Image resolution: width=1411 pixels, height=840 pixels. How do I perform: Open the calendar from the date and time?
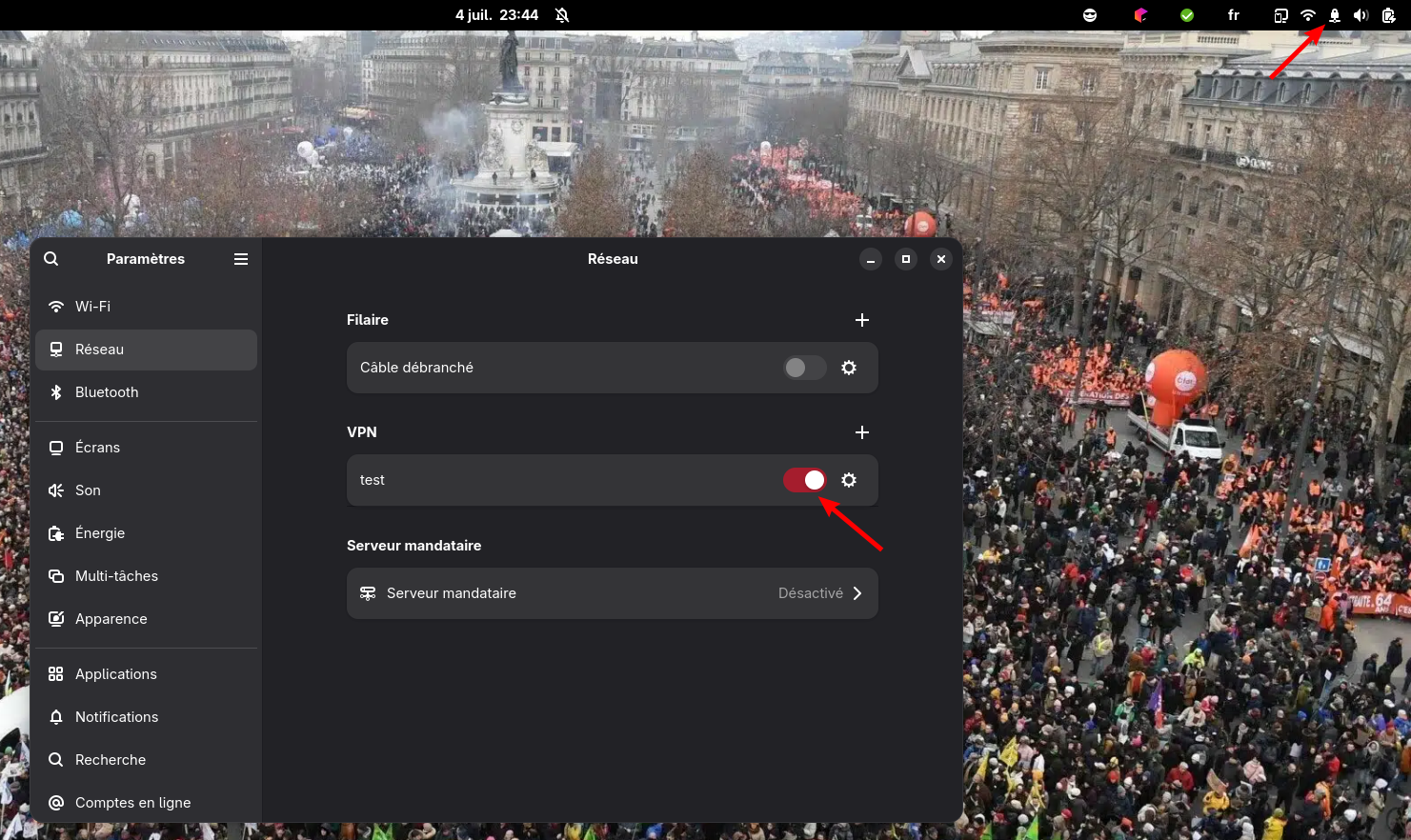(x=497, y=15)
